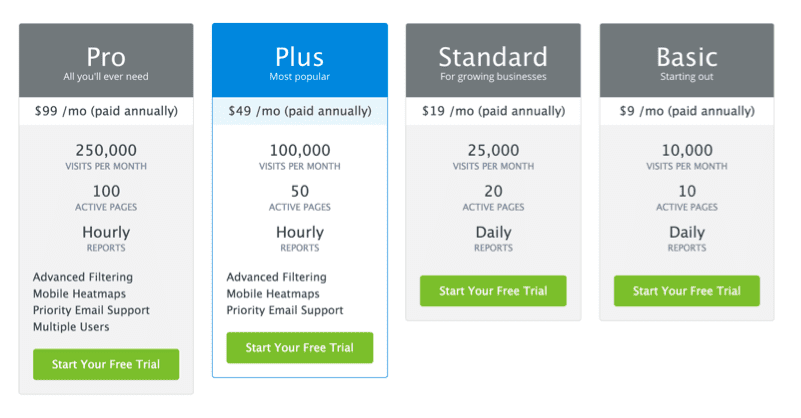Click Mobile Heatmaps in the Pro plan
This screenshot has width=801, height=418.
pyautogui.click(x=79, y=294)
